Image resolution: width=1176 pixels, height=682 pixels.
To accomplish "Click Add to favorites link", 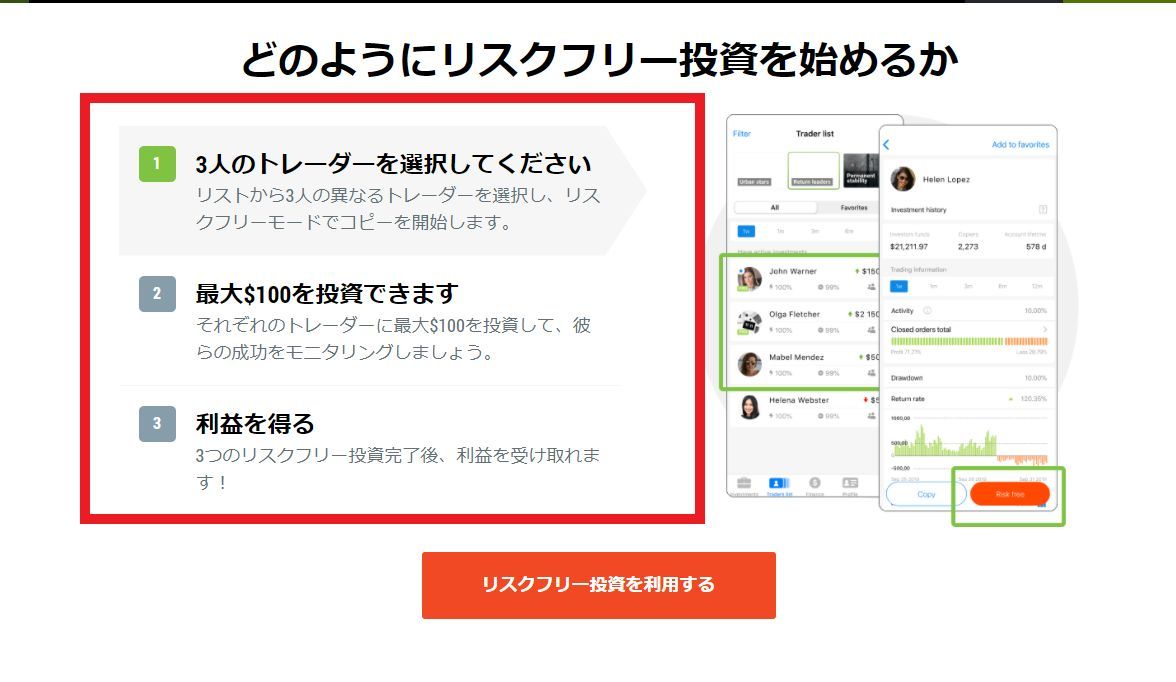I will [1020, 144].
